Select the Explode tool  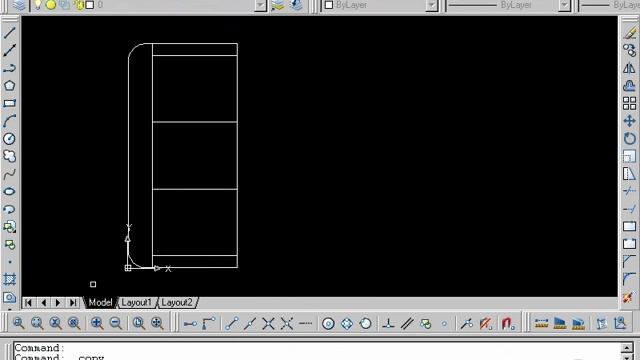[x=629, y=298]
